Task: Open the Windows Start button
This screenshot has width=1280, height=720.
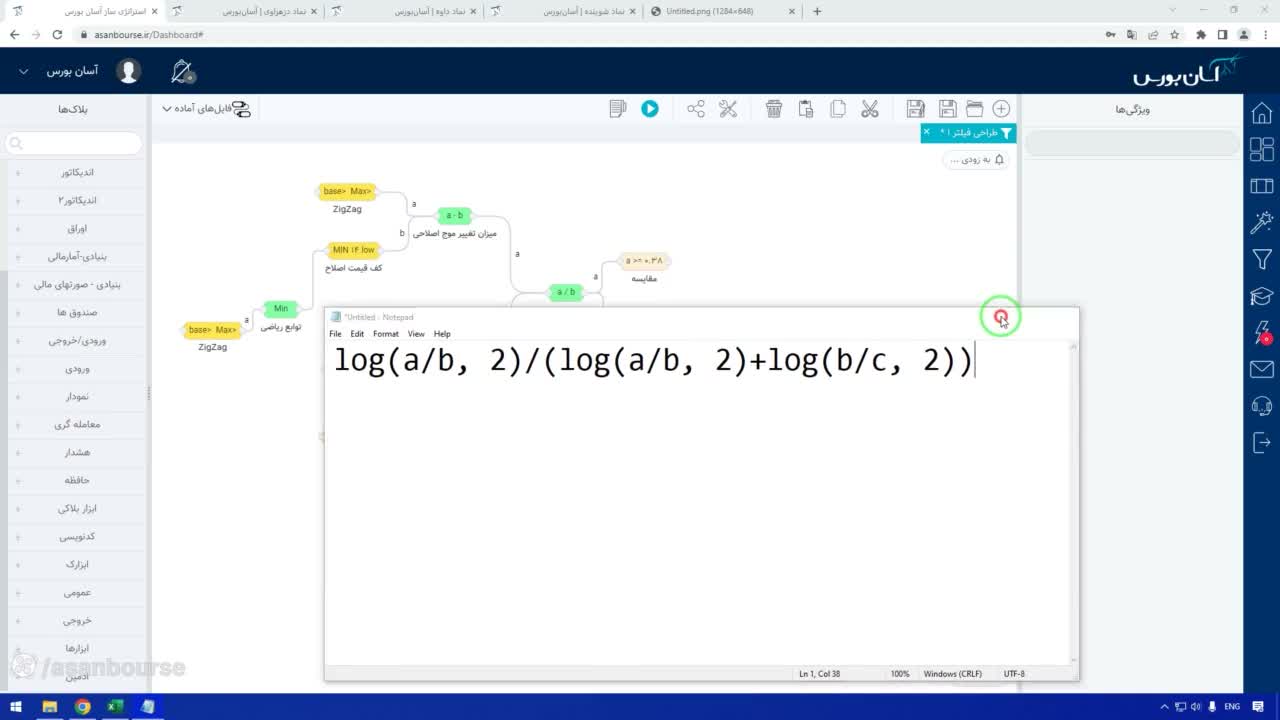Action: coord(16,707)
